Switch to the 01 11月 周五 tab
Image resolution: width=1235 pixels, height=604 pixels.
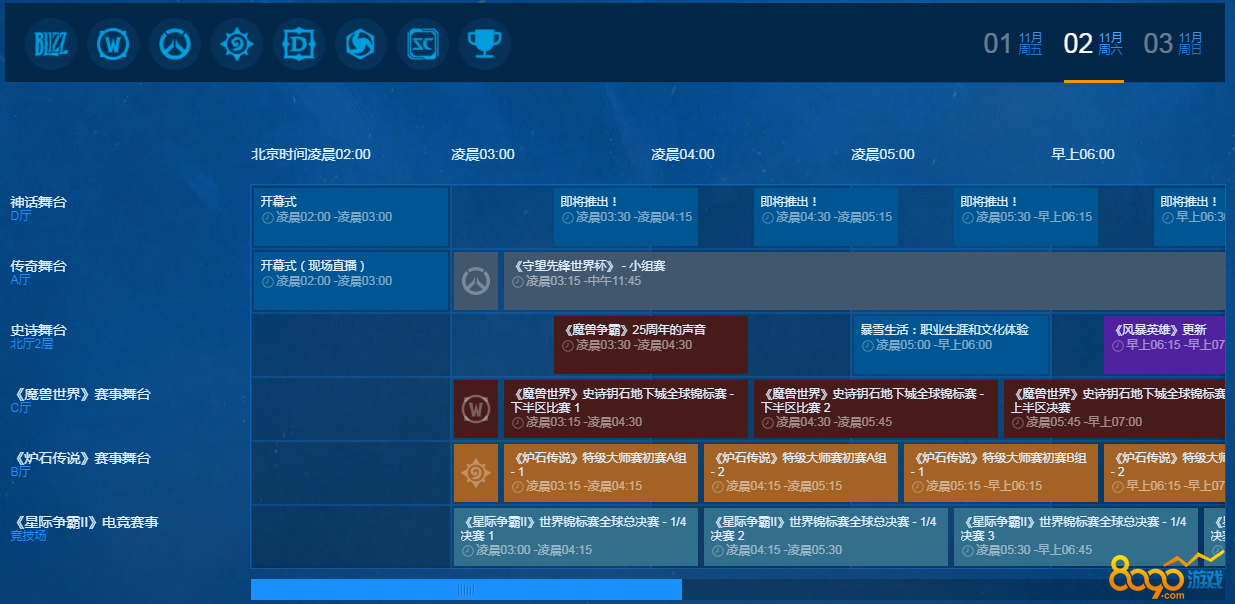point(1013,43)
